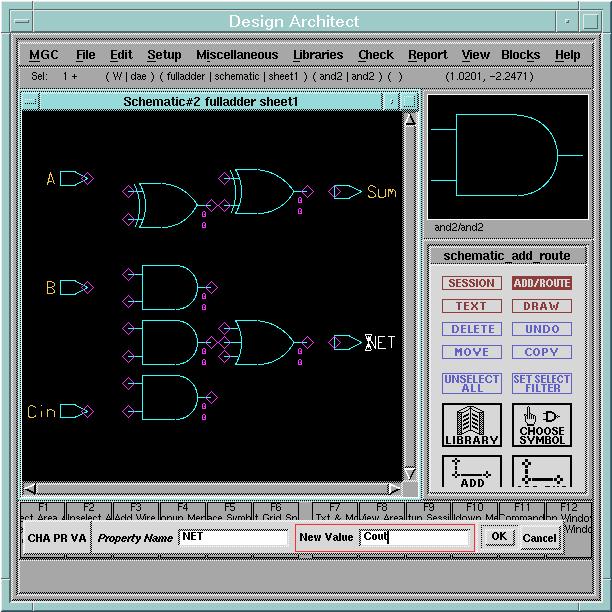Click the schematic window maximize box
The width and height of the screenshot is (612, 612).
pyautogui.click(x=409, y=102)
